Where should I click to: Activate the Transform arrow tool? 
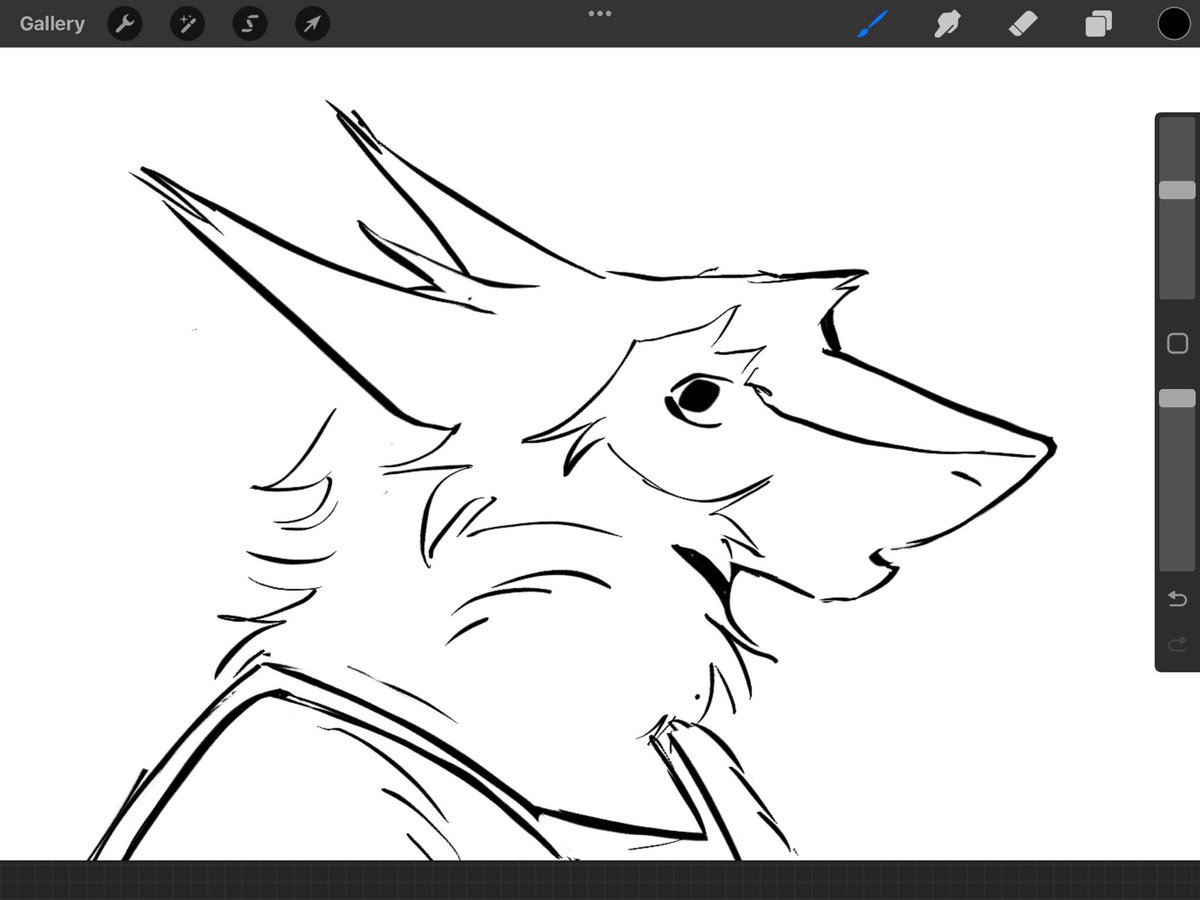pos(313,24)
